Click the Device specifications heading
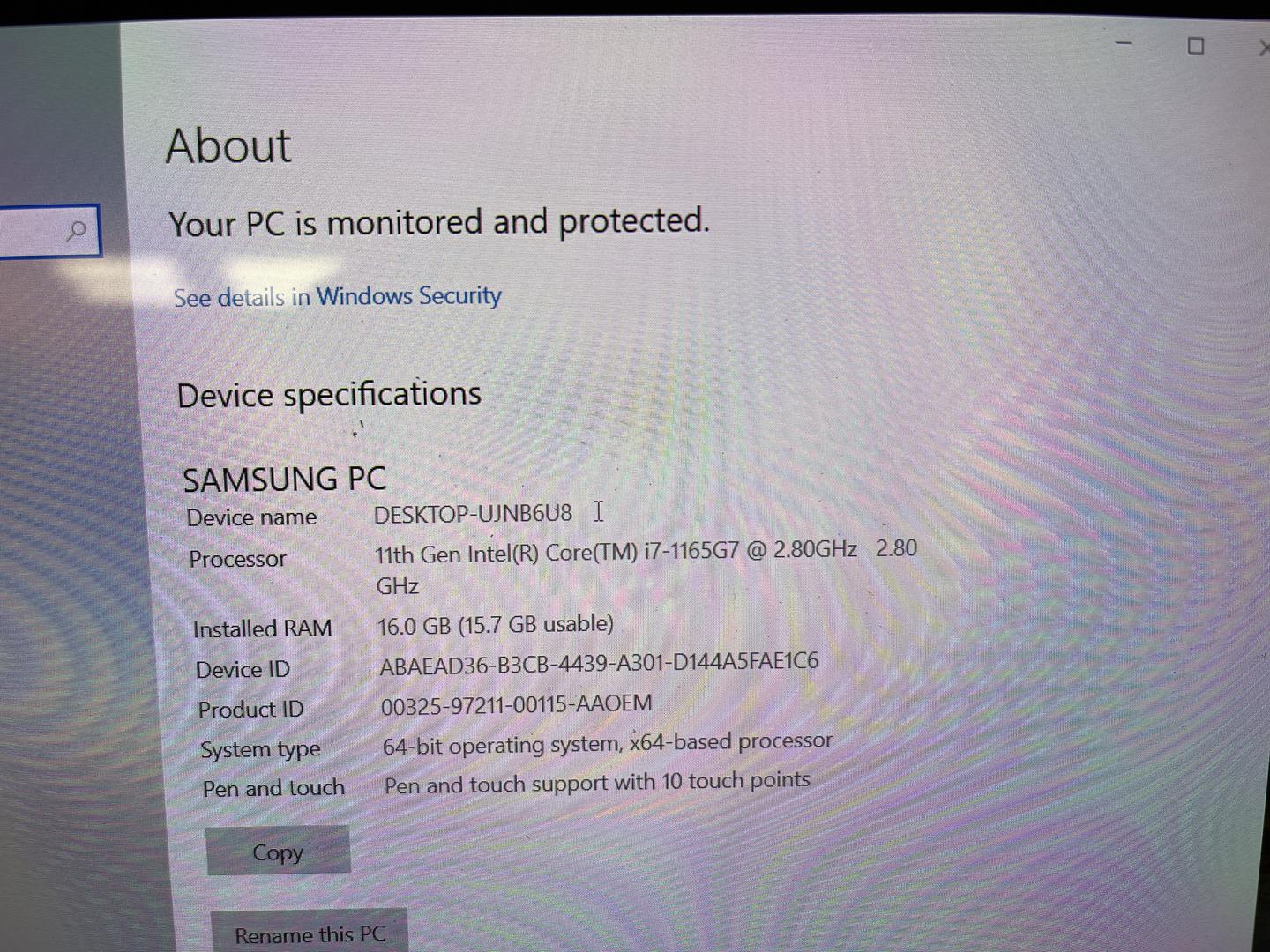This screenshot has width=1270, height=952. click(x=329, y=395)
